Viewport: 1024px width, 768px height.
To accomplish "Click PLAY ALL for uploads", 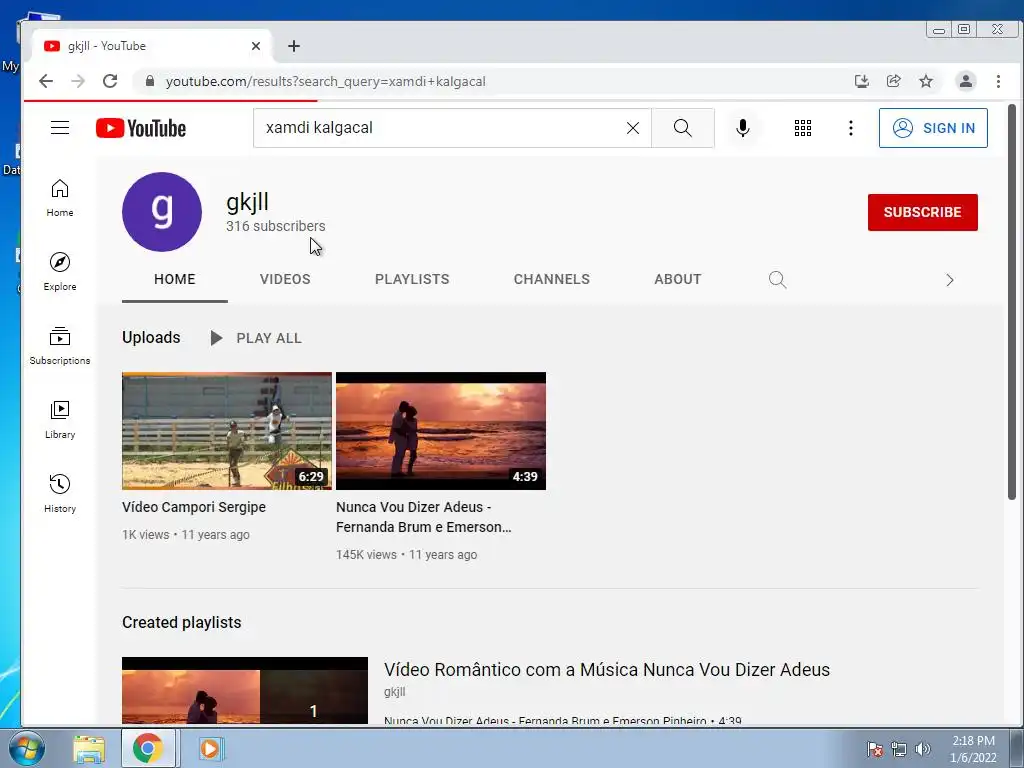I will (256, 338).
